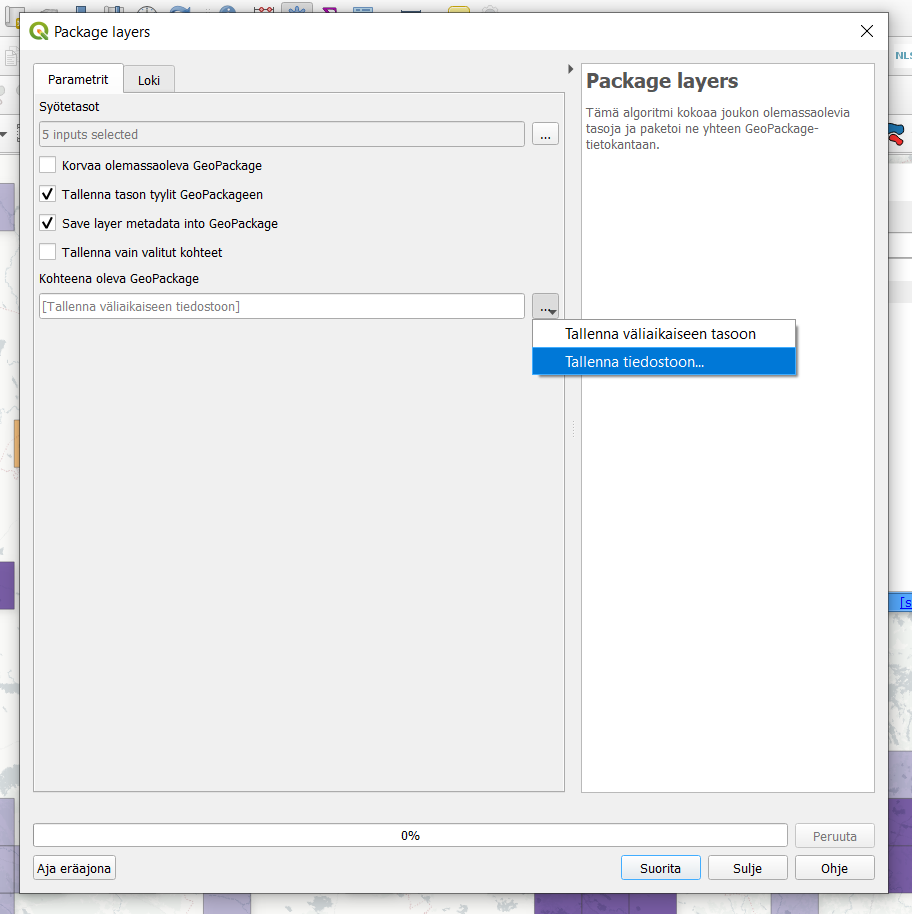912x914 pixels.
Task: Open the destination GeoPackage options dropdown button
Action: click(x=545, y=307)
